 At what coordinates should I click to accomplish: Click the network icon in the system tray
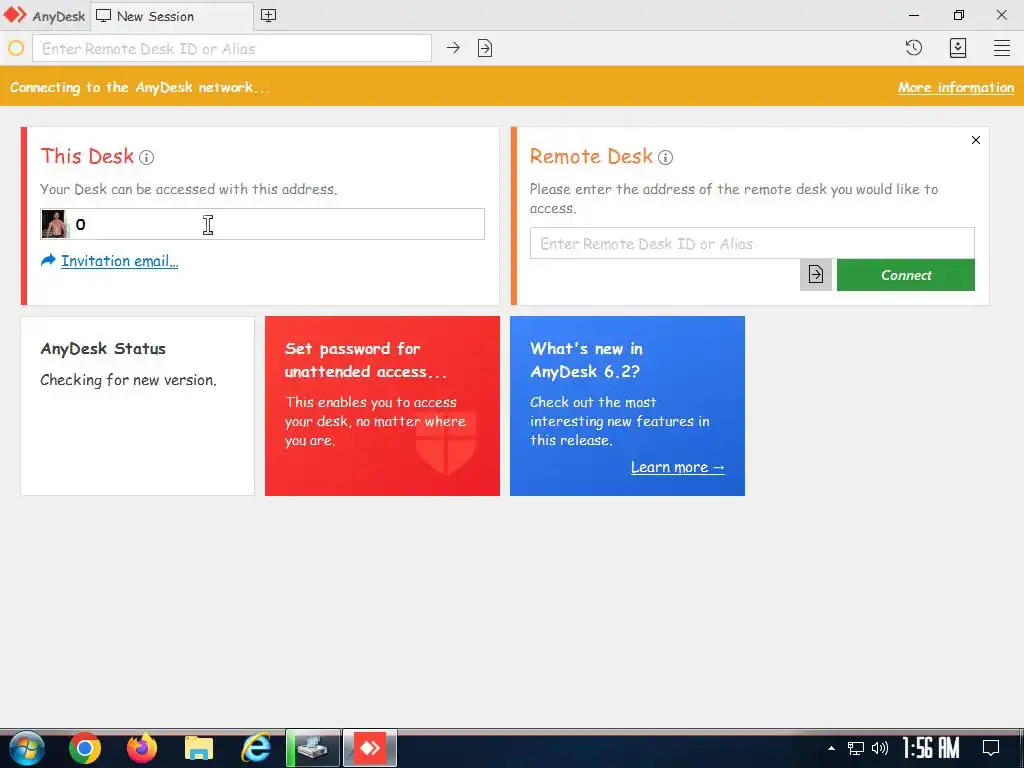tap(856, 748)
